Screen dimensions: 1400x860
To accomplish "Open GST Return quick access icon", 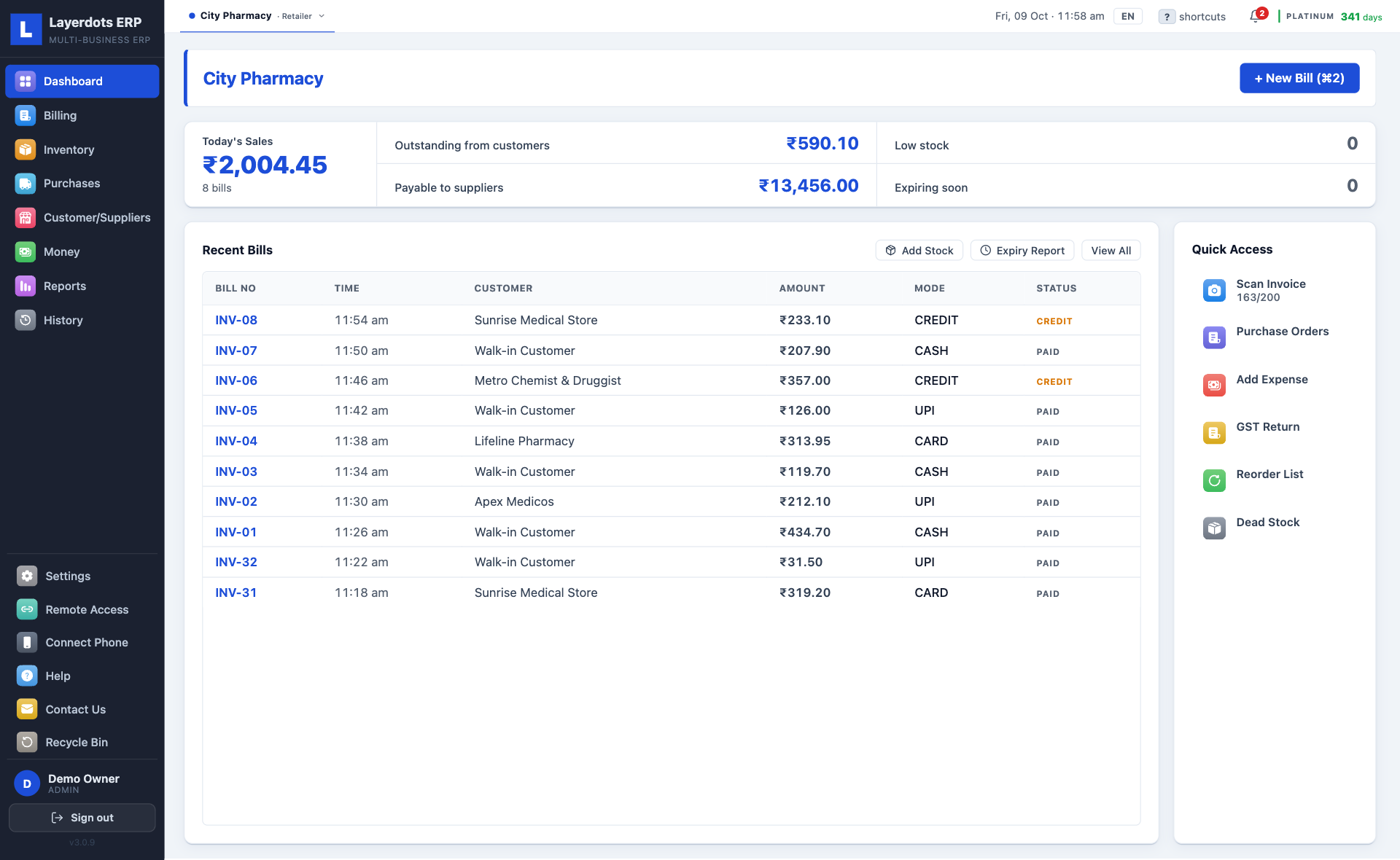I will click(1214, 433).
